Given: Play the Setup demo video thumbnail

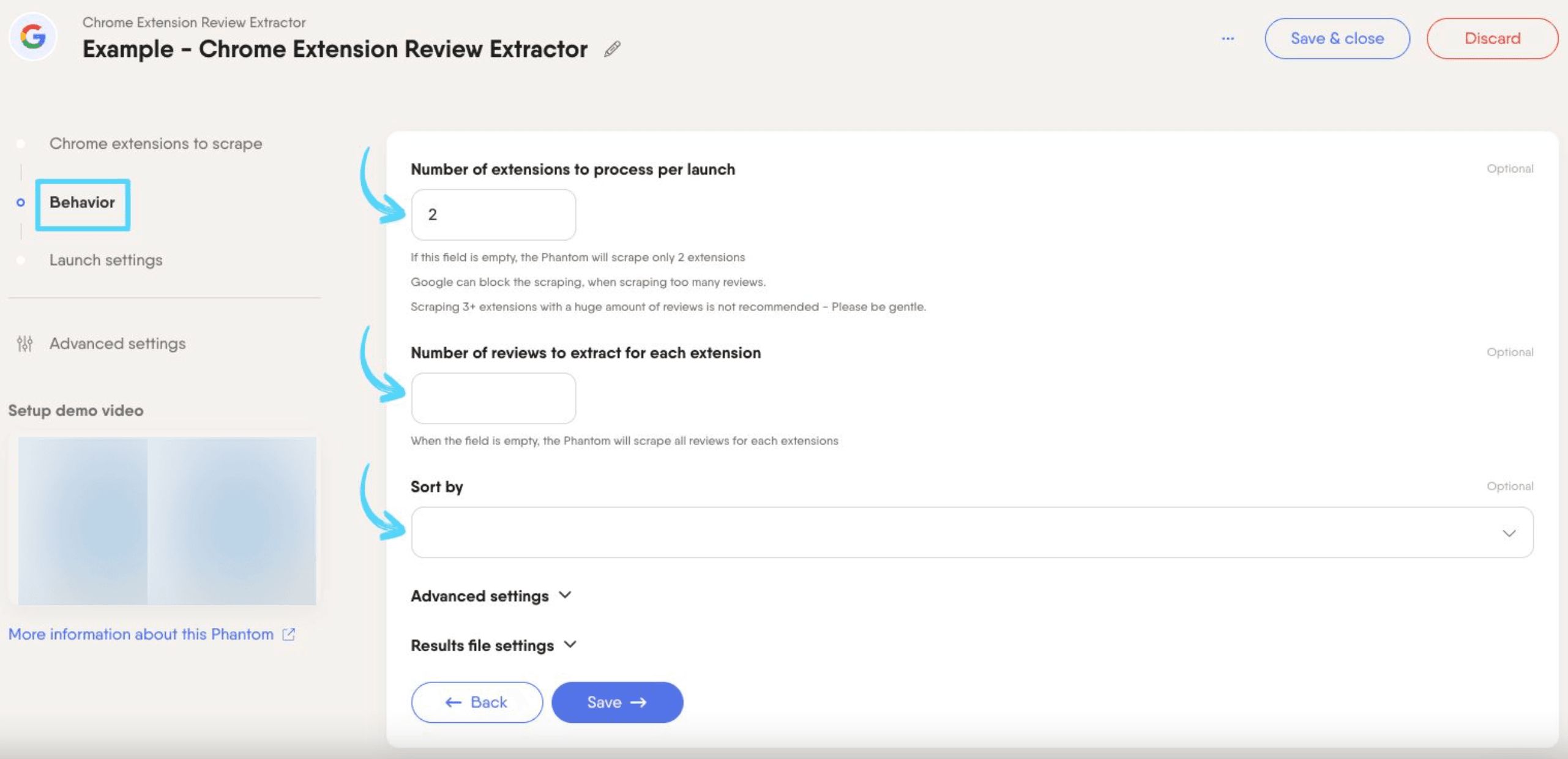Looking at the screenshot, I should coord(167,521).
